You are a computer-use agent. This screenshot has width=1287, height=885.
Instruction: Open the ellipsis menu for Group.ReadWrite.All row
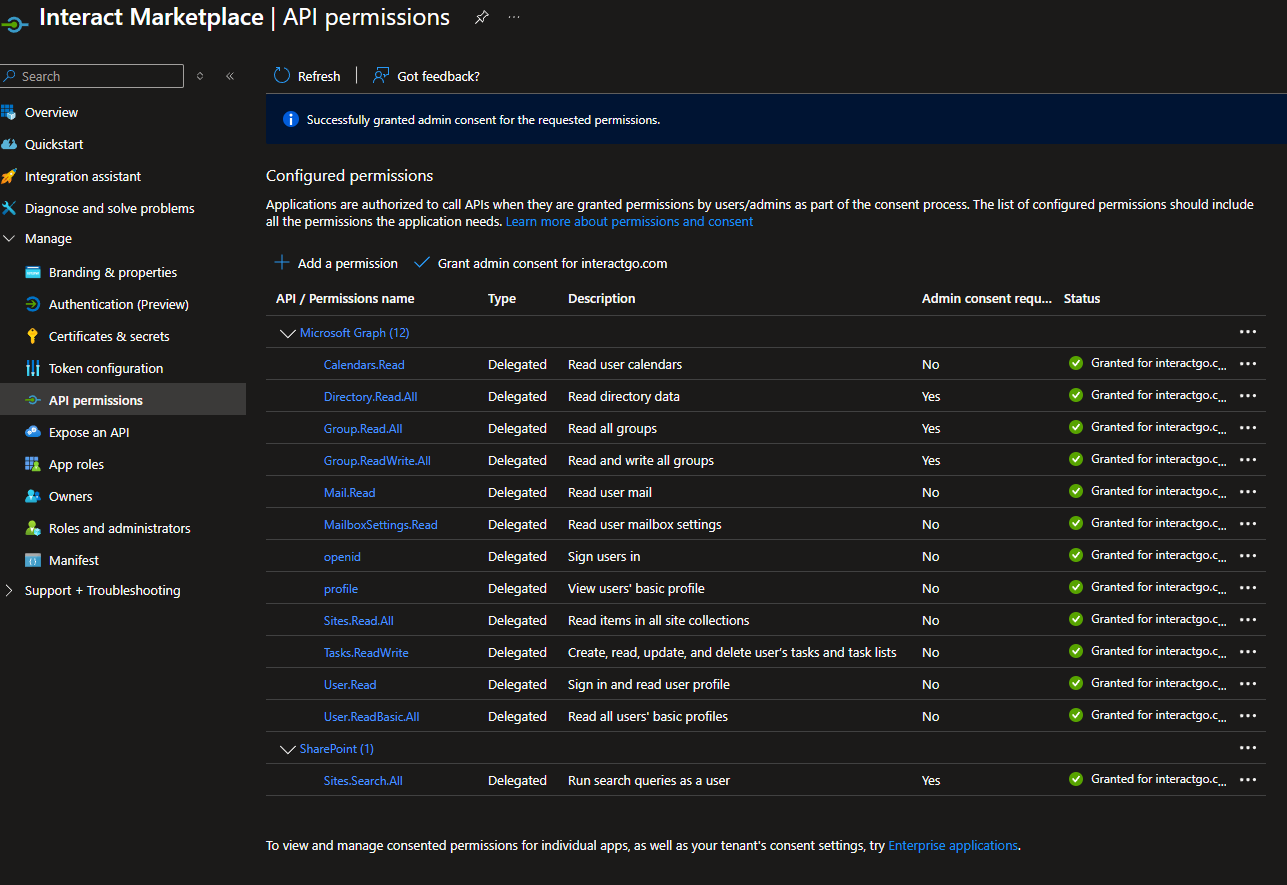[1248, 460]
